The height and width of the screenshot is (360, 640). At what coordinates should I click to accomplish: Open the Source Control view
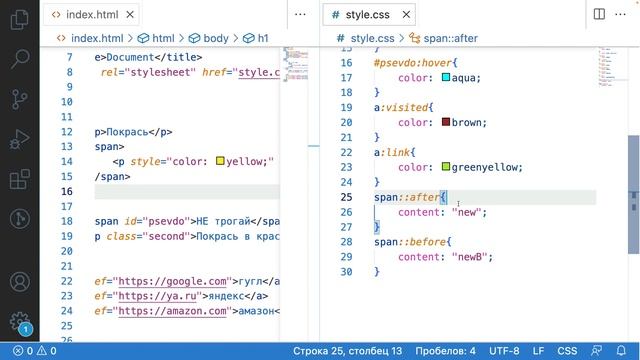[19, 99]
